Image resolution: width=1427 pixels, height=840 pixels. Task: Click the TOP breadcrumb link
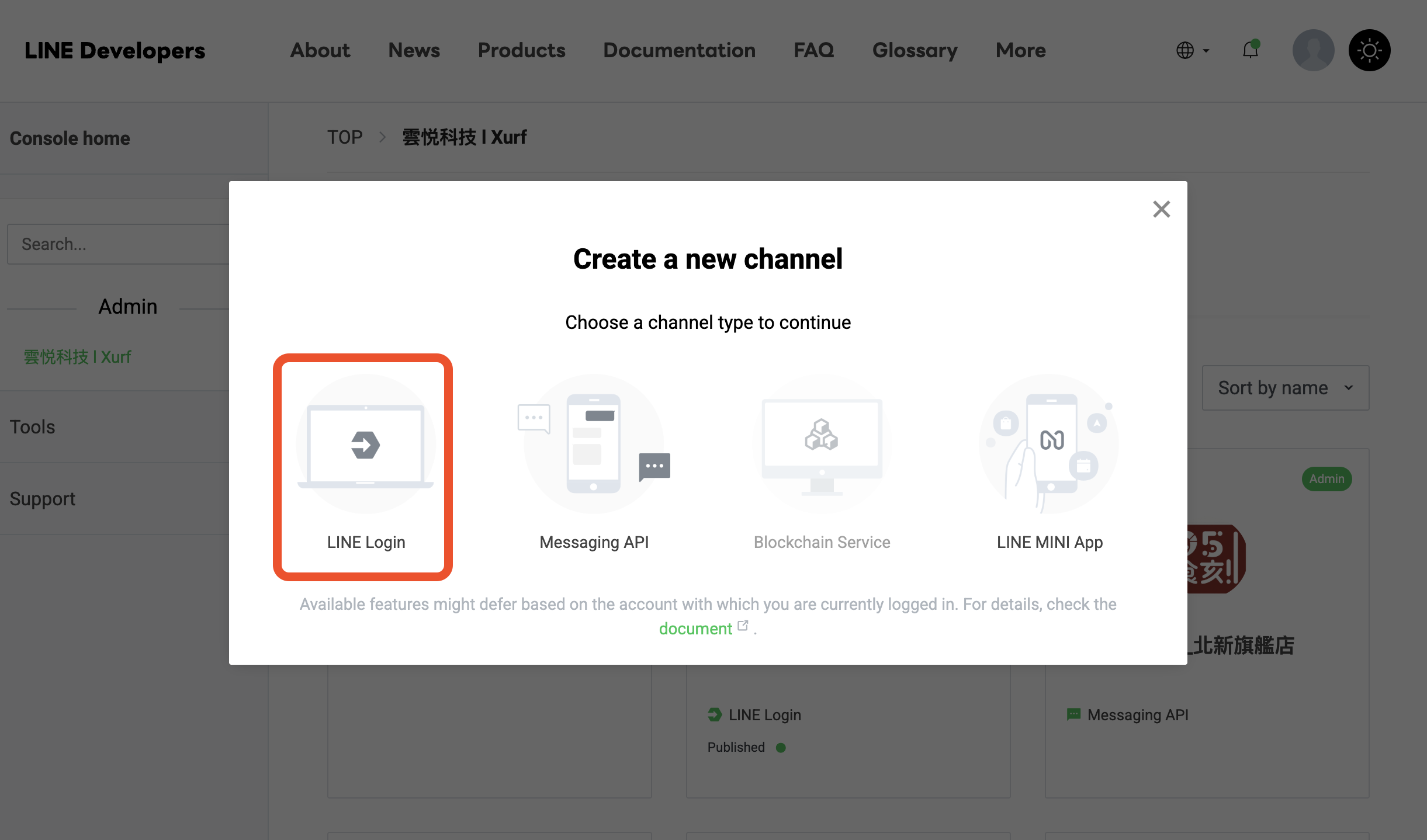[x=345, y=137]
